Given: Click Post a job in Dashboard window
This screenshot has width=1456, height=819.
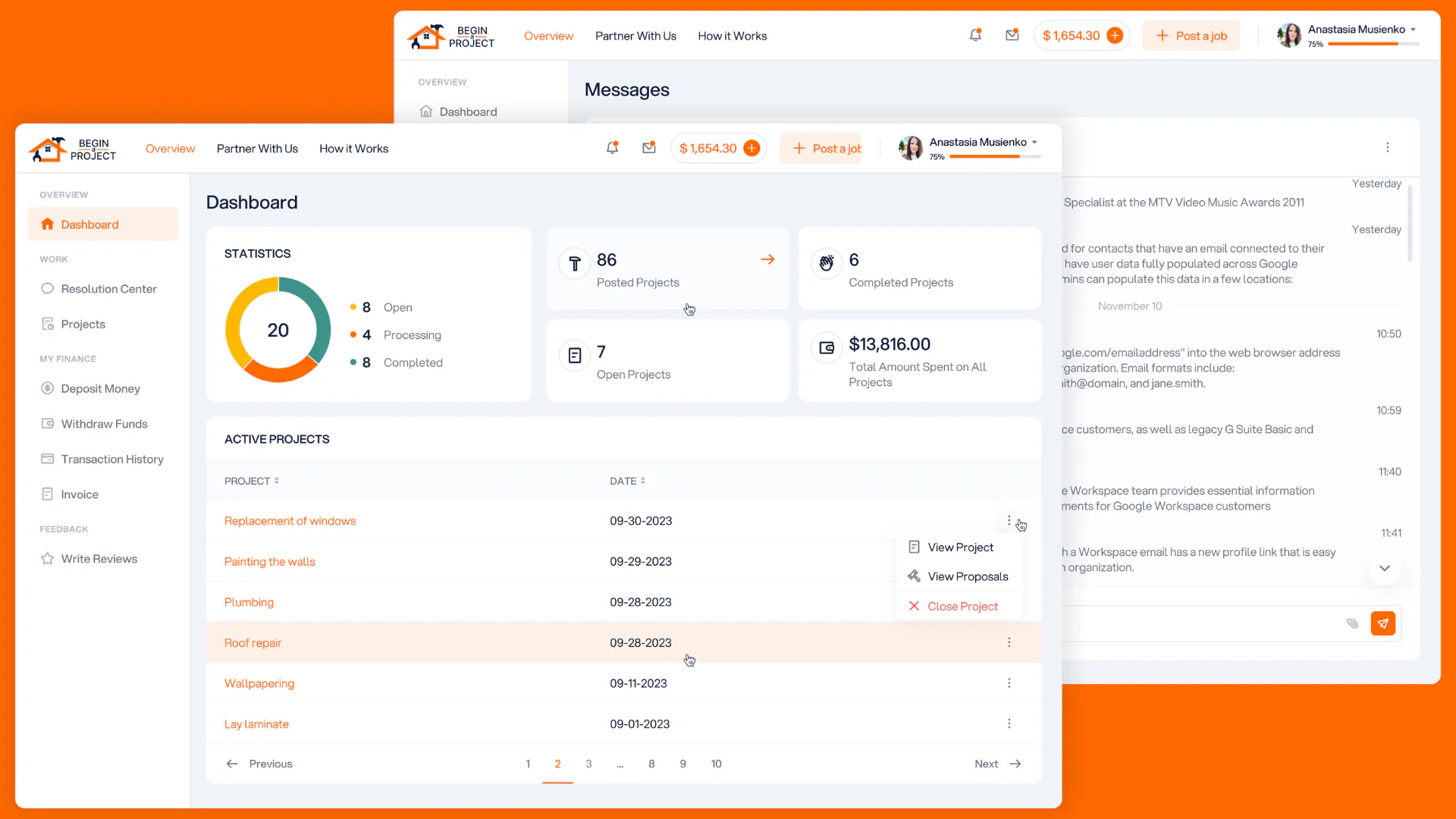Looking at the screenshot, I should point(821,149).
